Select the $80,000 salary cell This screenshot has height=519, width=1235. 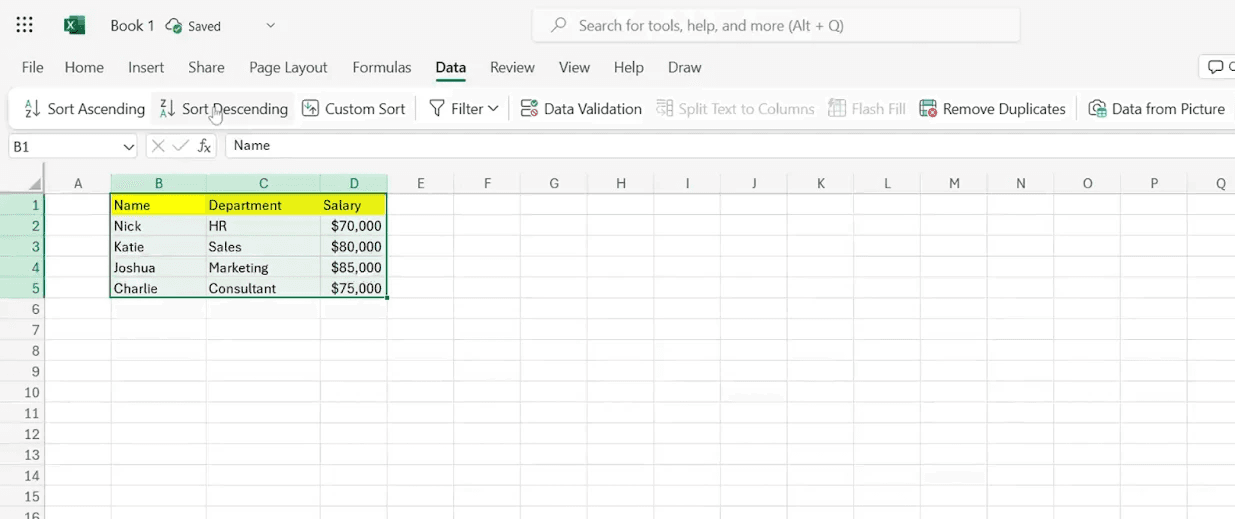[354, 247]
